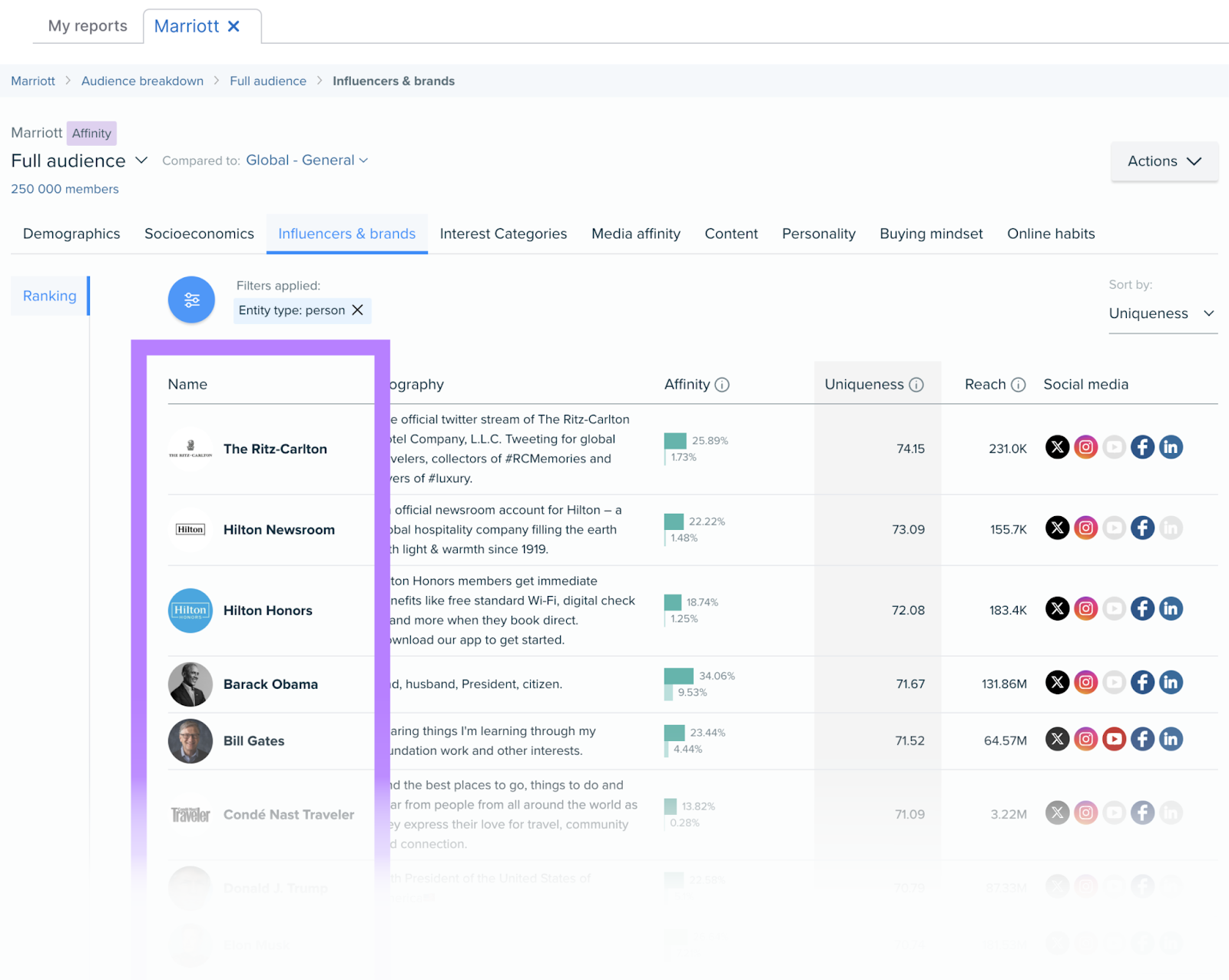Click the Uniqueness column info icon

click(x=916, y=385)
